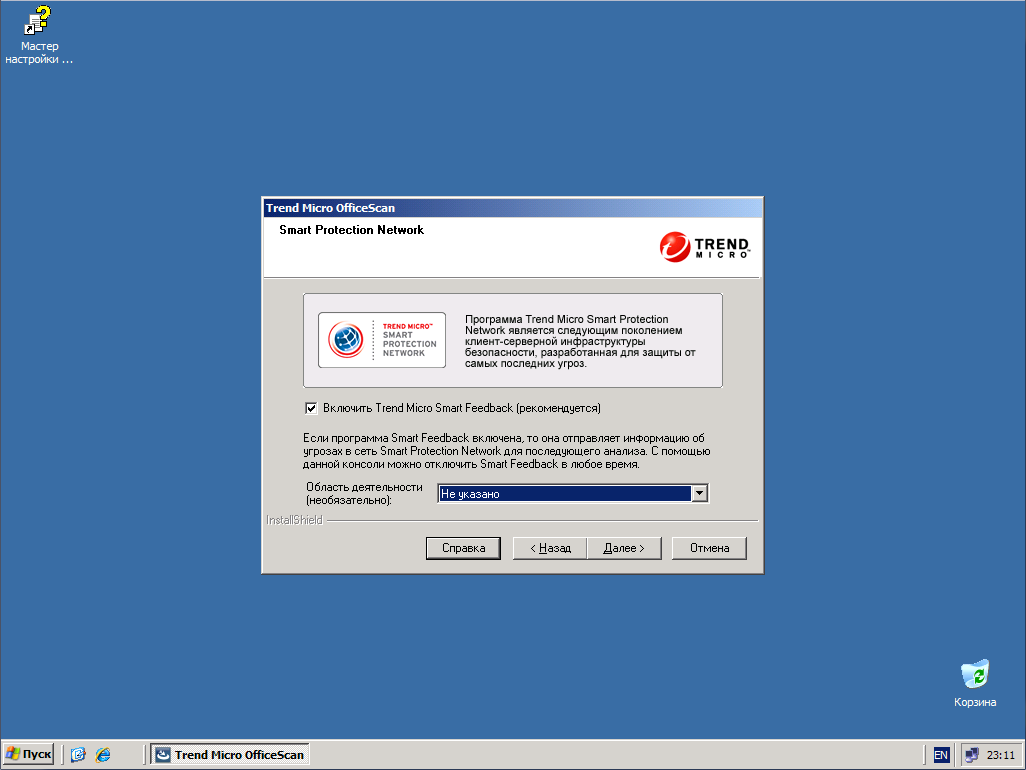The height and width of the screenshot is (770, 1026).
Task: Click the 23:11 system clock
Action: point(1000,755)
